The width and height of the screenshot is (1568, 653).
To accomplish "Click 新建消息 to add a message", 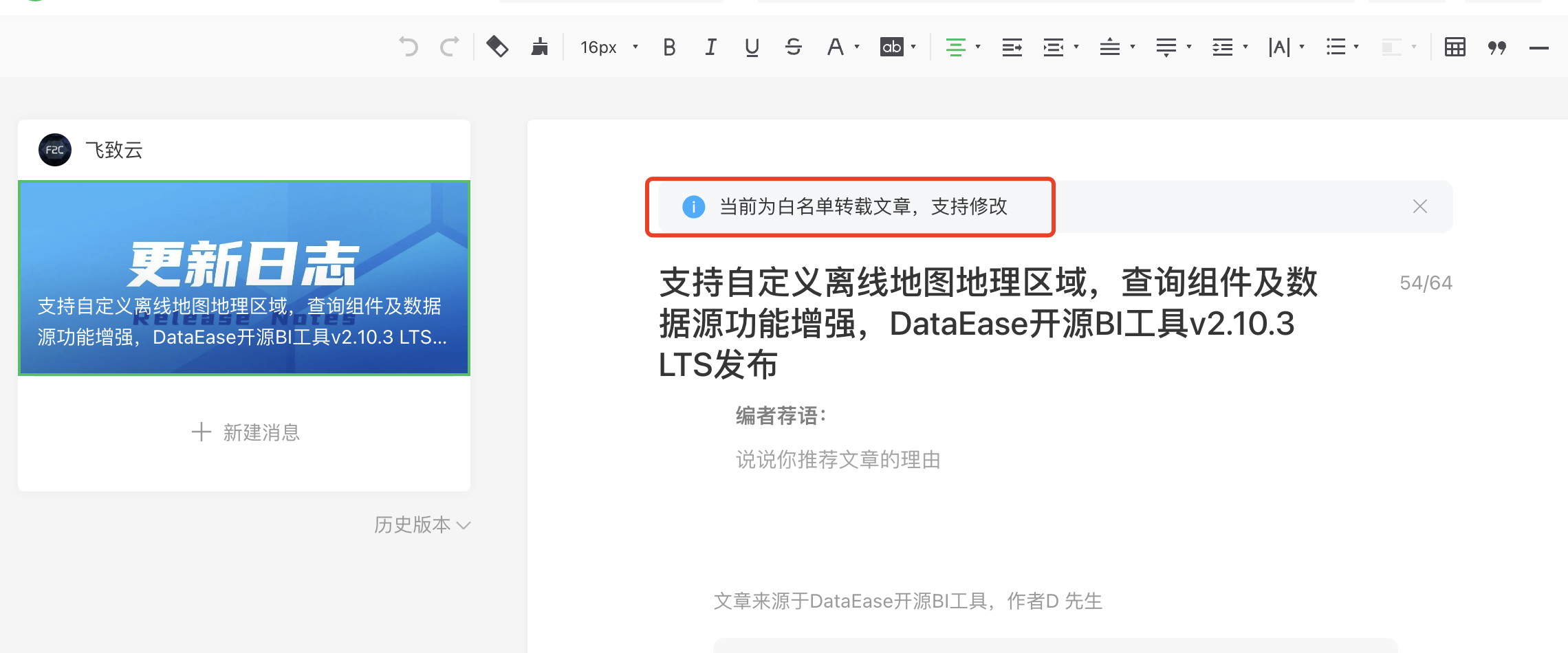I will coord(246,432).
